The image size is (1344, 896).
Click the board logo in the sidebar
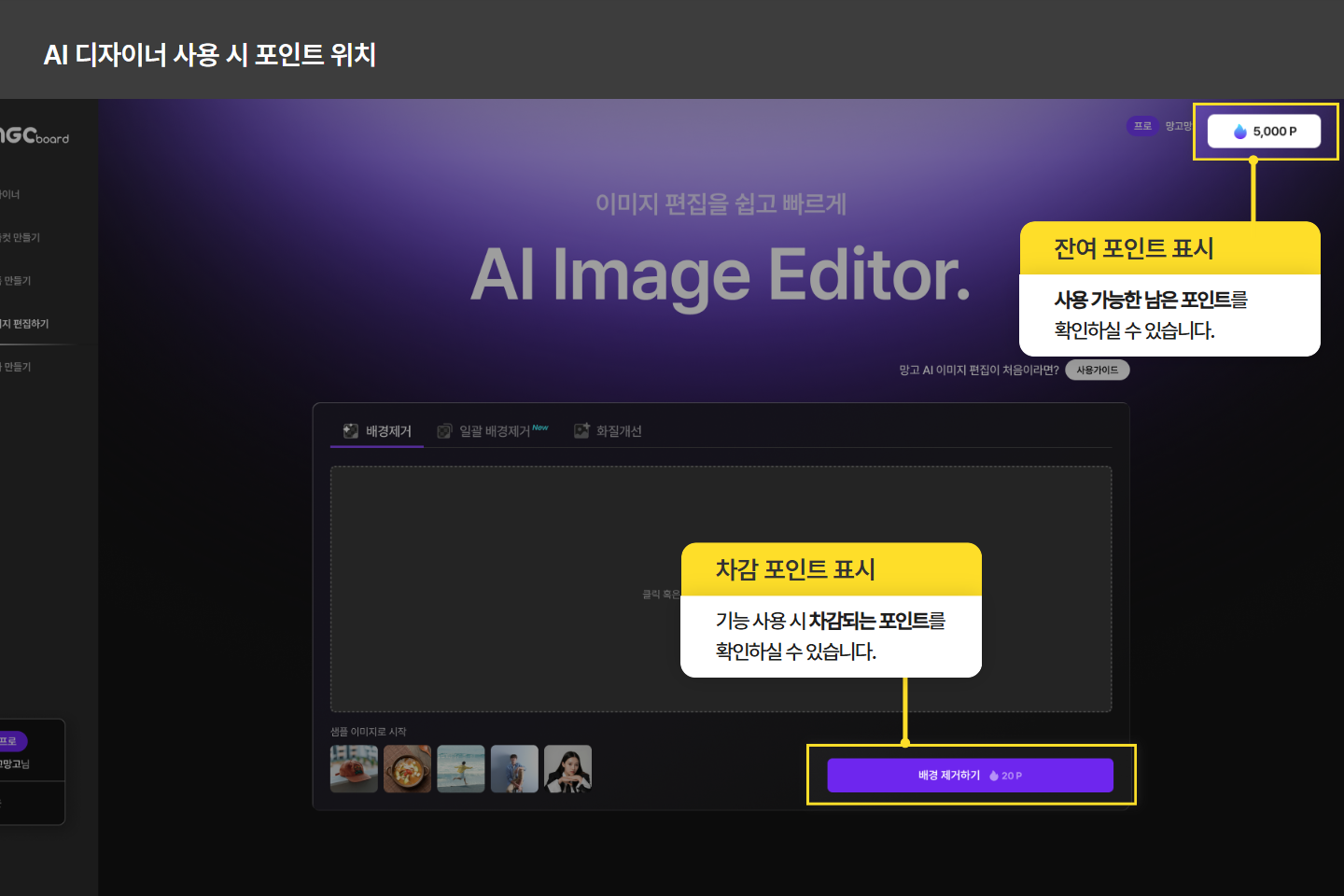tap(35, 136)
